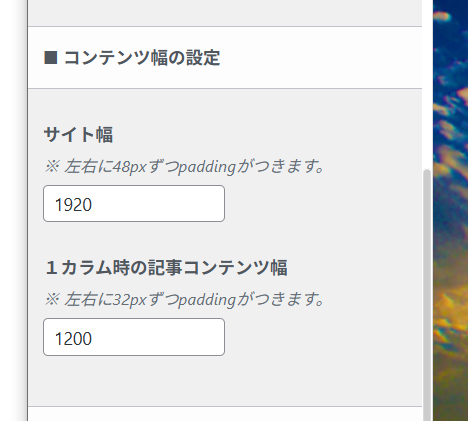Viewport: 468px width, 421px height.
Task: Click the sky preview image beside the panel
Action: tap(450, 210)
